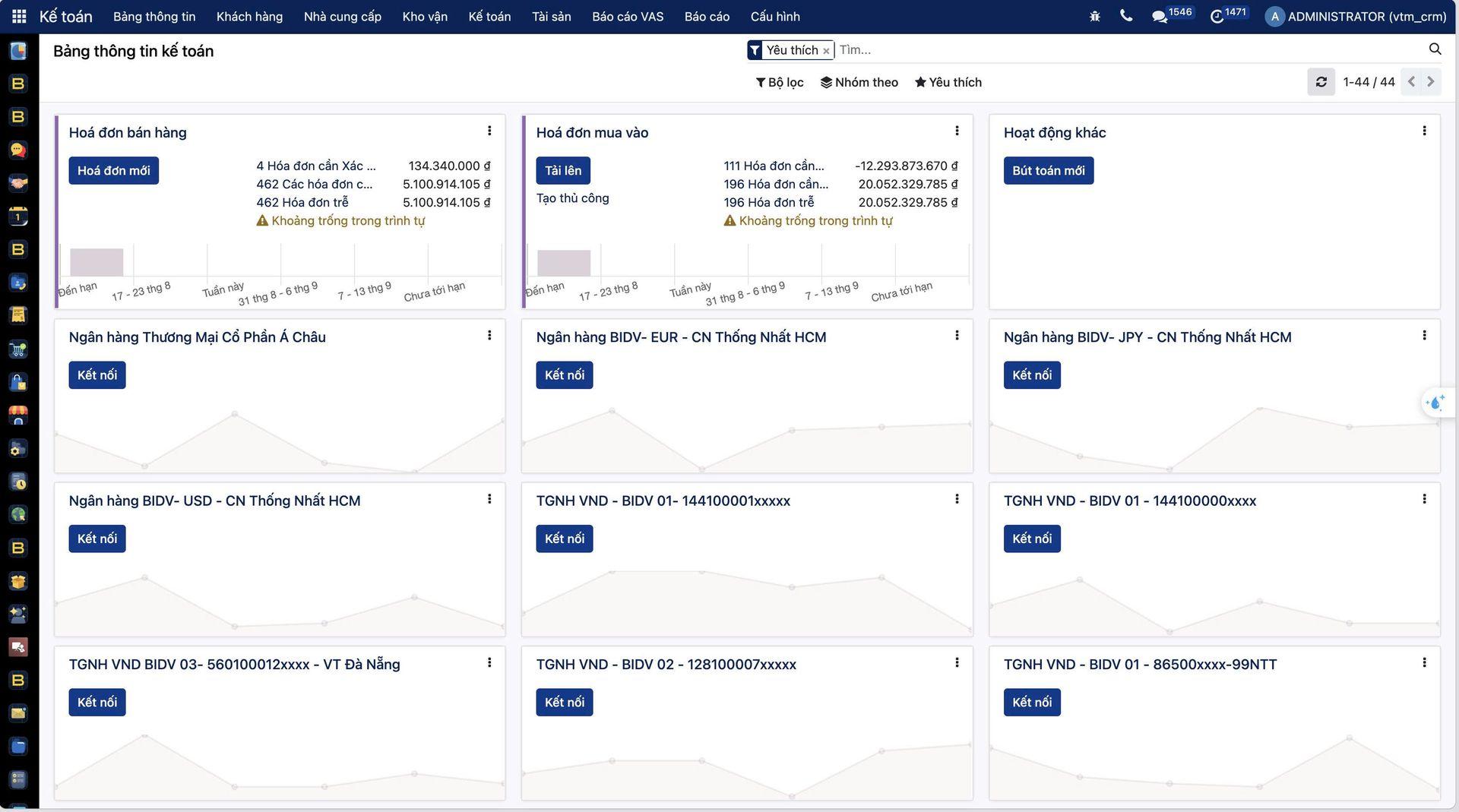1459x812 pixels.
Task: Remove the Yêu thích filter tag
Action: click(x=826, y=51)
